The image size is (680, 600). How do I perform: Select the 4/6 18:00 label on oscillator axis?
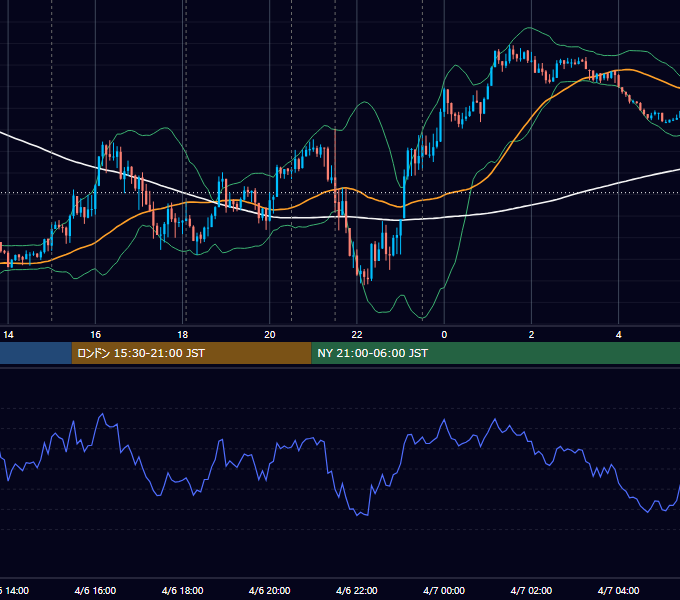coord(183,590)
